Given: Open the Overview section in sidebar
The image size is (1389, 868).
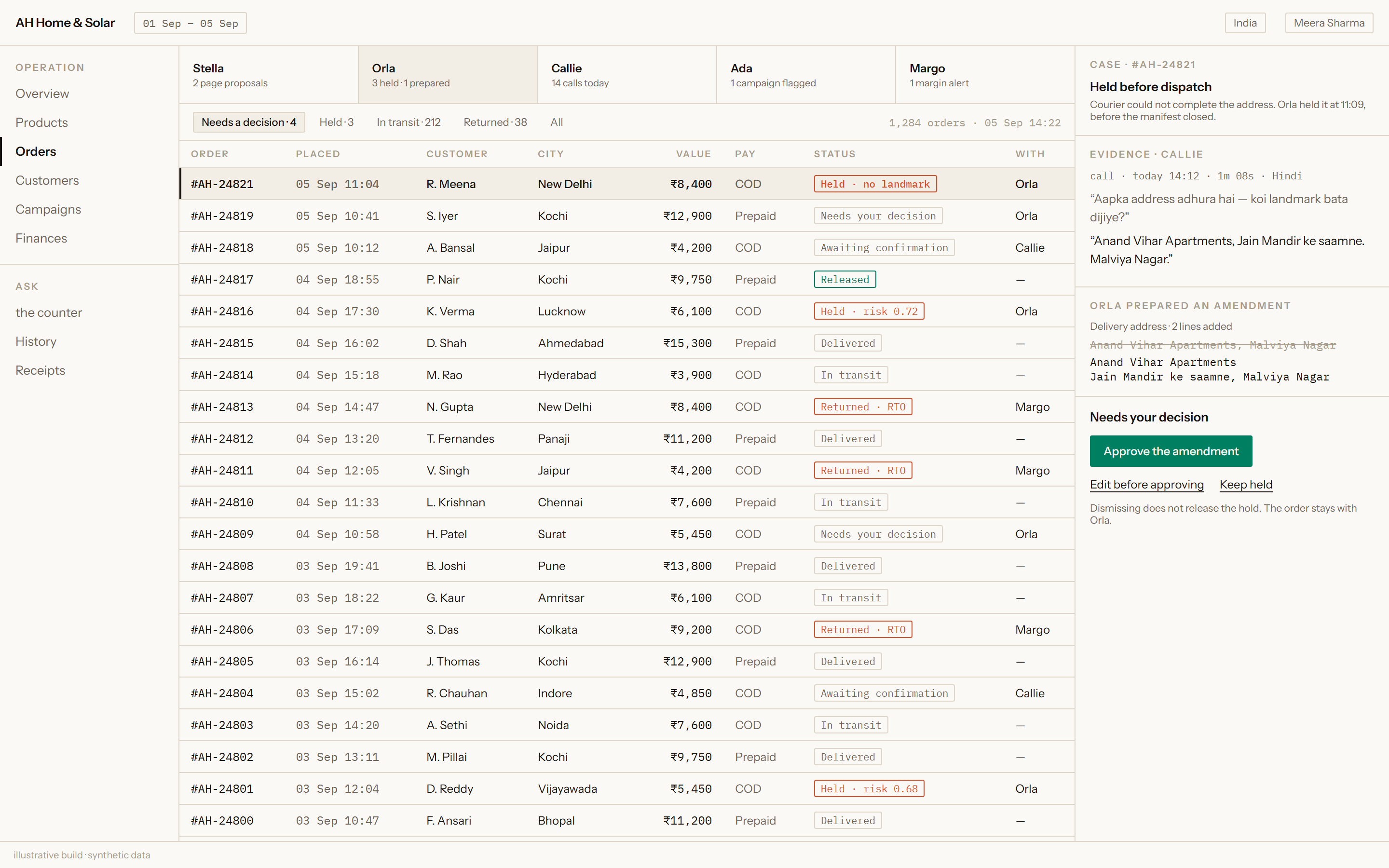Looking at the screenshot, I should click(x=42, y=94).
